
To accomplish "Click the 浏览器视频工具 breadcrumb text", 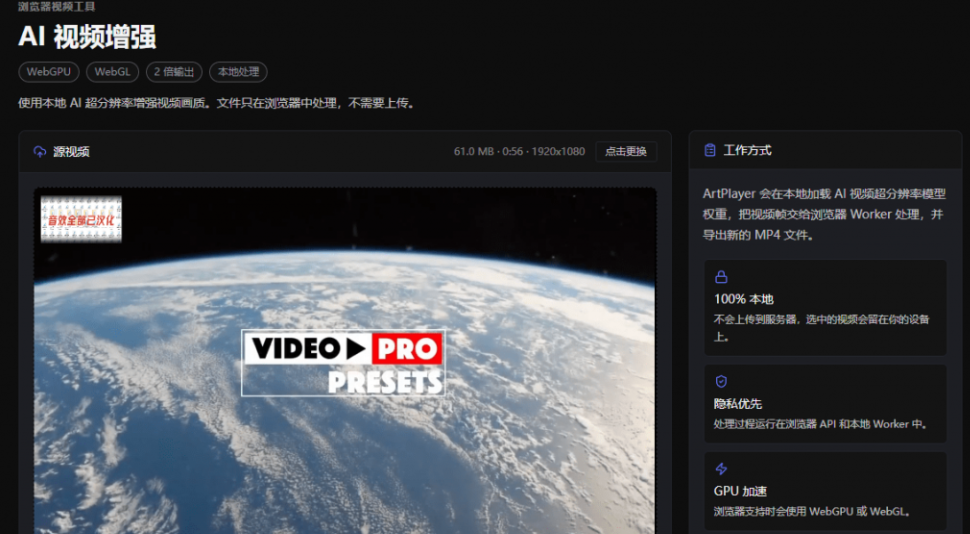I will pyautogui.click(x=56, y=6).
